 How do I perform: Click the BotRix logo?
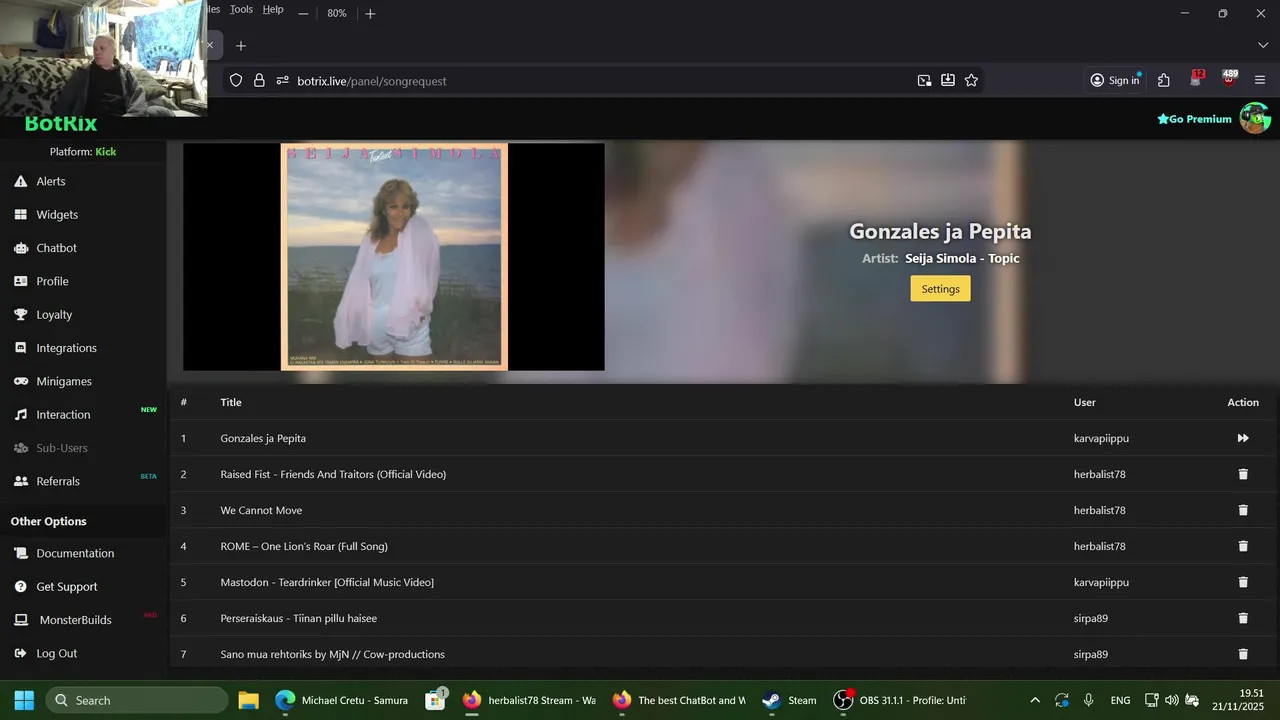61,124
